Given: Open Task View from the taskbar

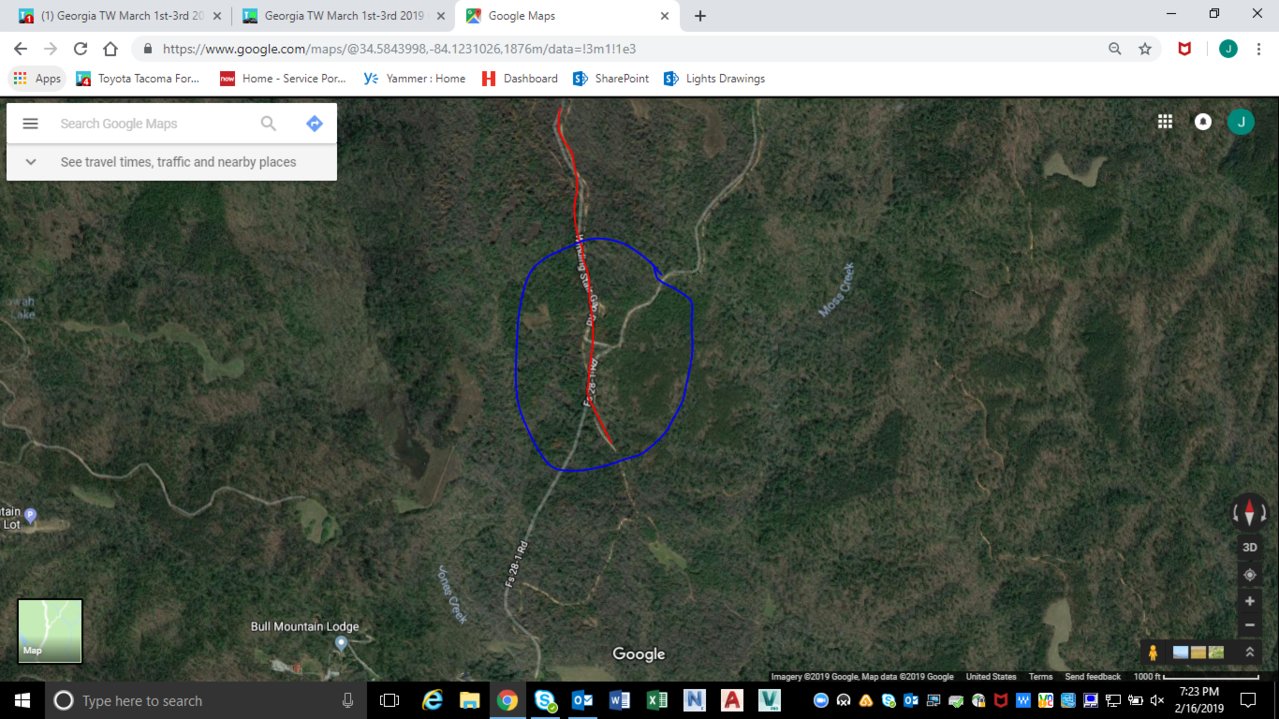Looking at the screenshot, I should pyautogui.click(x=390, y=700).
